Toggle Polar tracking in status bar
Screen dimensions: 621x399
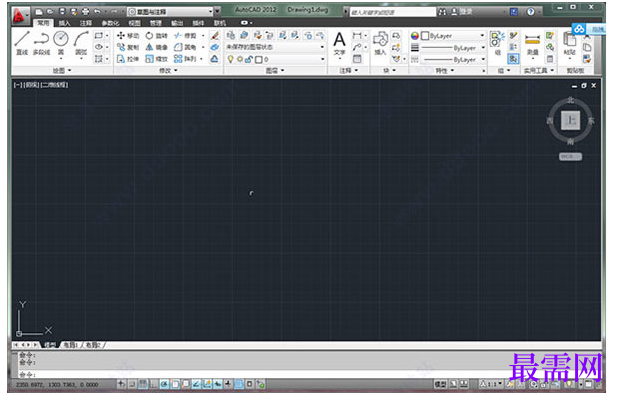tap(164, 384)
